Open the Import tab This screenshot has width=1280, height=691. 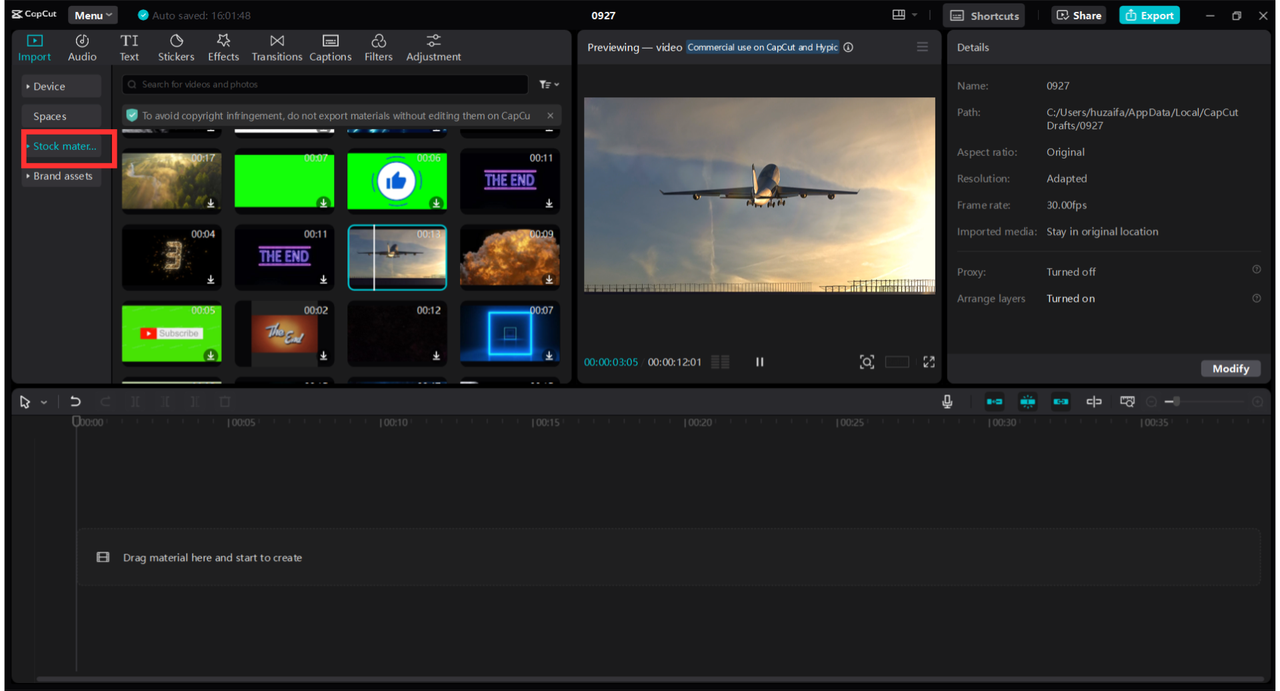[35, 47]
